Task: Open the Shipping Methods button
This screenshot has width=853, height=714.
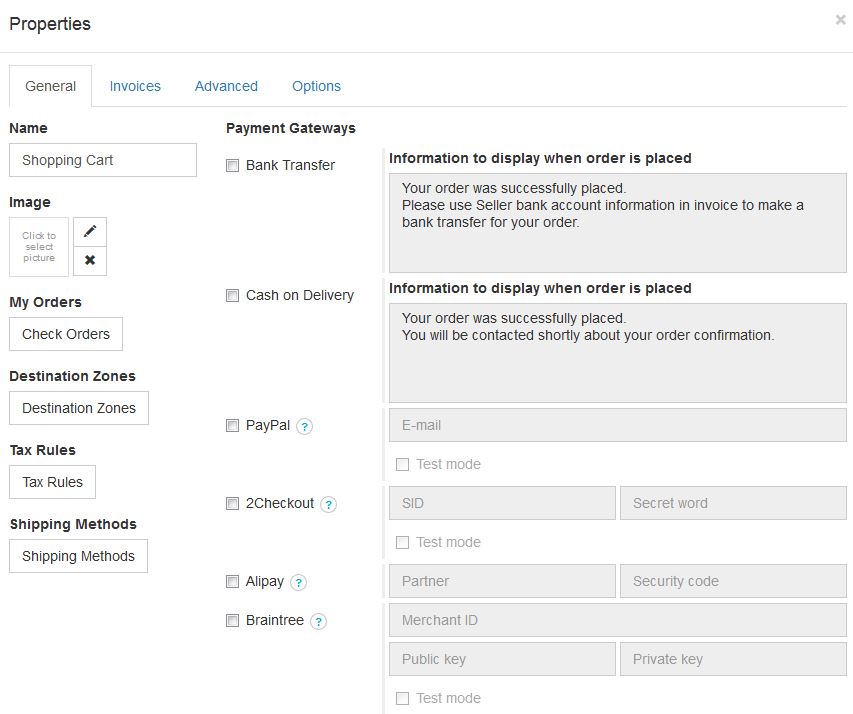Action: [78, 556]
